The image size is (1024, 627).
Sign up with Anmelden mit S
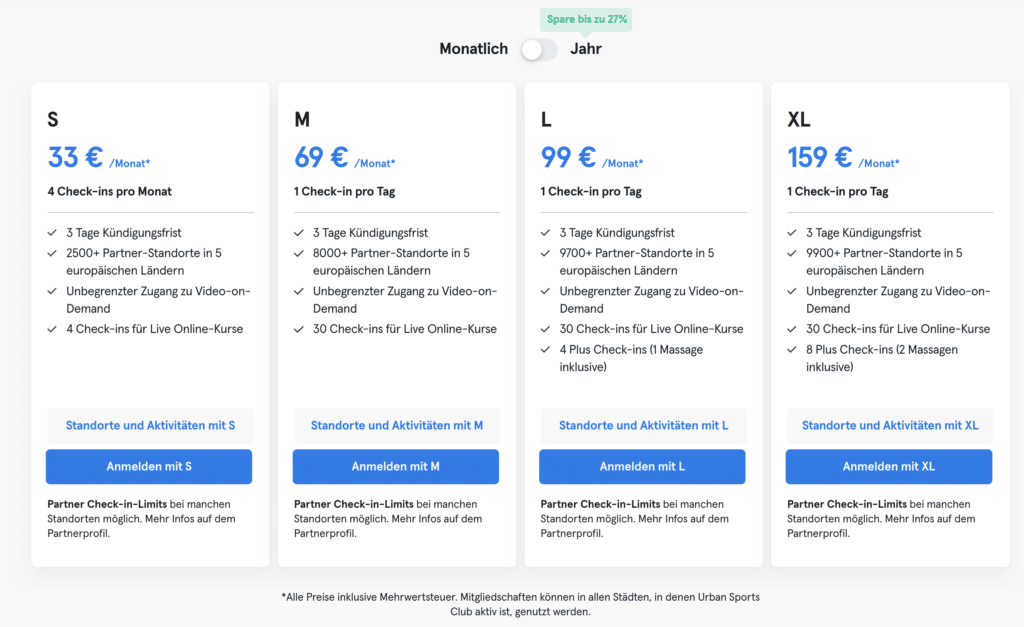149,466
